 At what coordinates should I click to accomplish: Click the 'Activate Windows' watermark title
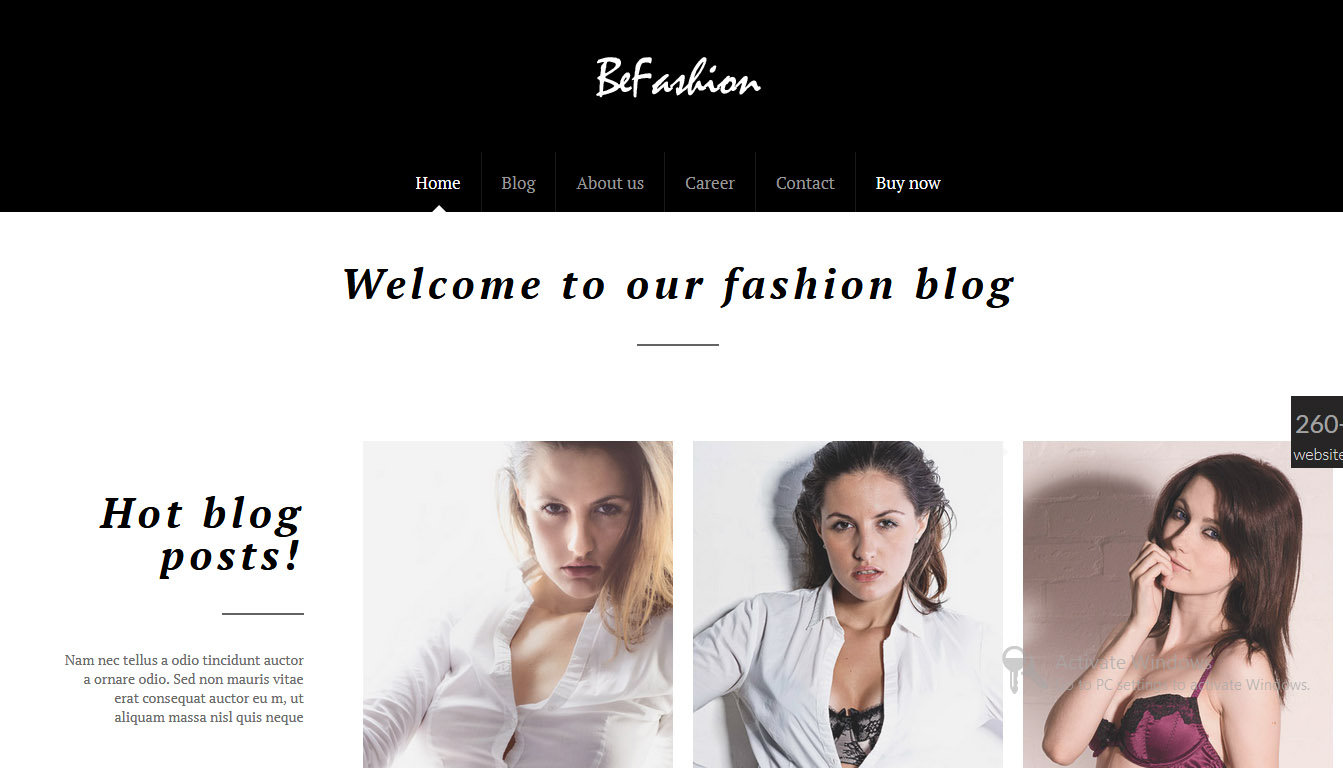(x=1134, y=662)
